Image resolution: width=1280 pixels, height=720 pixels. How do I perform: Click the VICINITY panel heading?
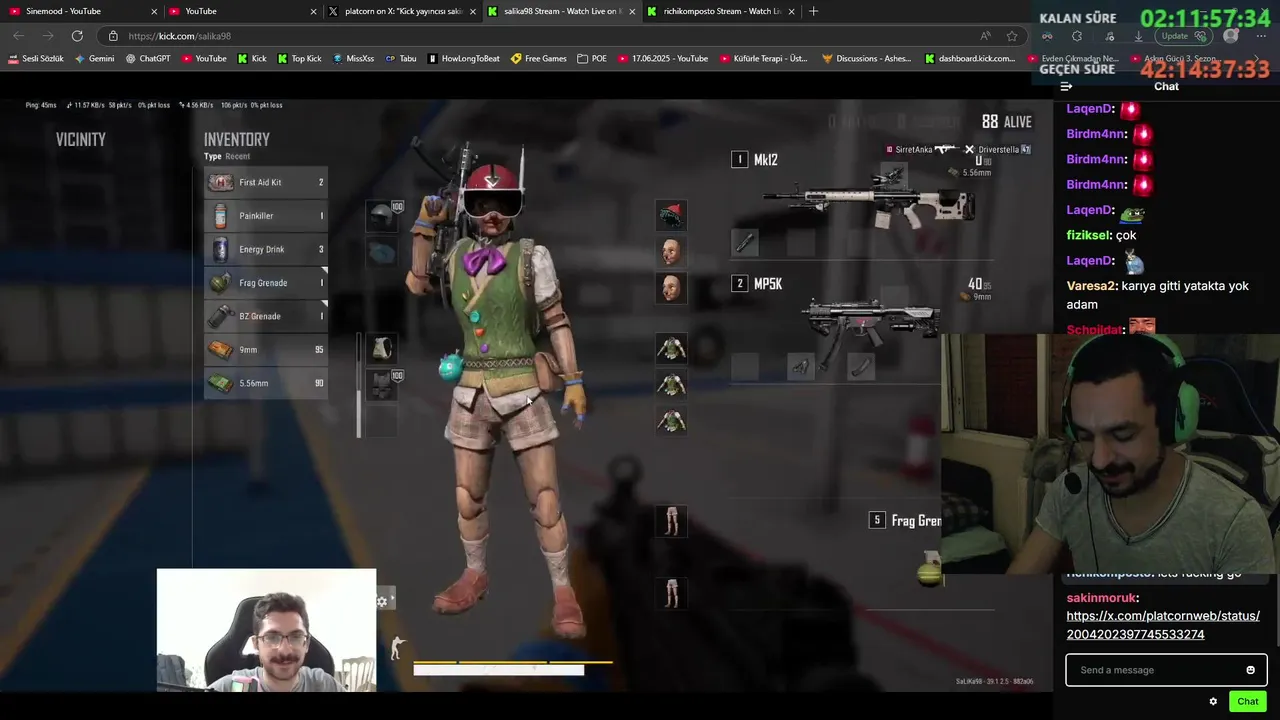point(81,140)
